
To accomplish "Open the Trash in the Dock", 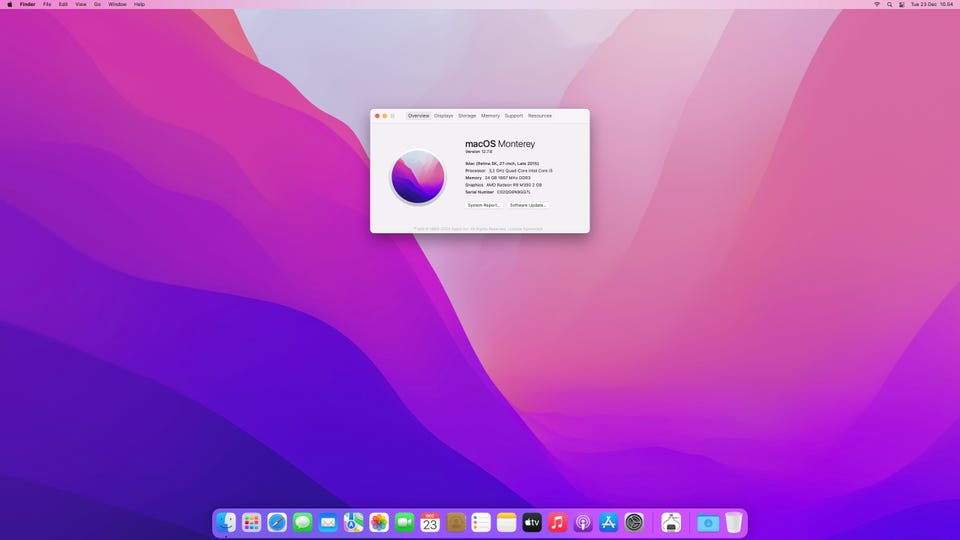I will coord(734,522).
